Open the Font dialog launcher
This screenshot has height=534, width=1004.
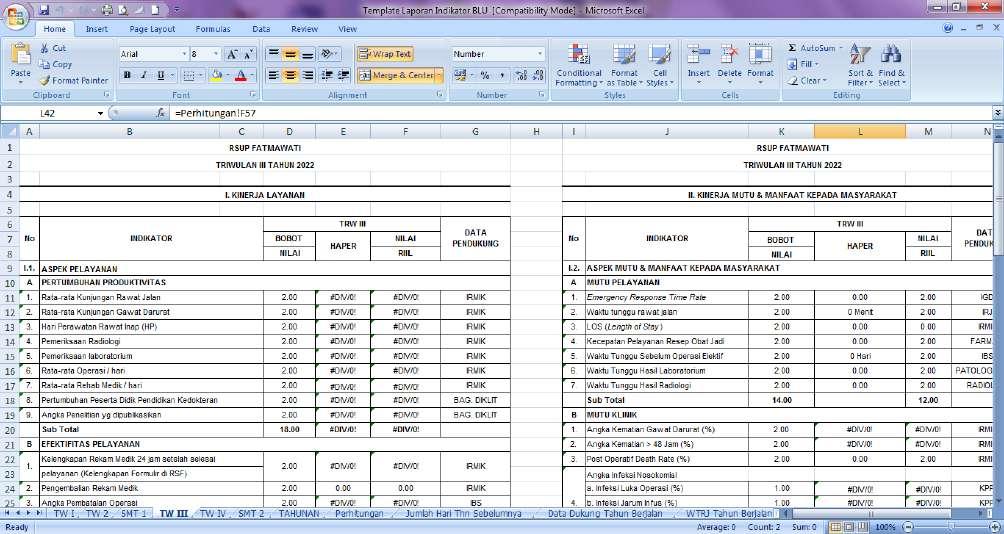click(x=253, y=95)
